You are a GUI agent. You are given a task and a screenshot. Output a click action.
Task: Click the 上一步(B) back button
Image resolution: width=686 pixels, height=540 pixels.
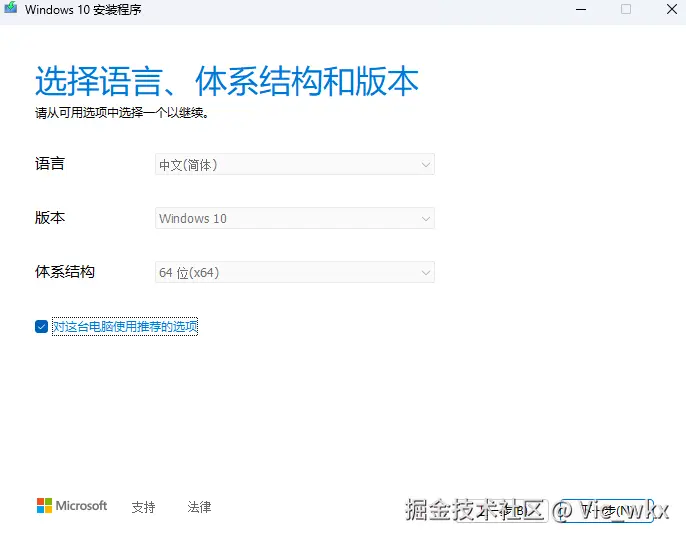(x=502, y=510)
